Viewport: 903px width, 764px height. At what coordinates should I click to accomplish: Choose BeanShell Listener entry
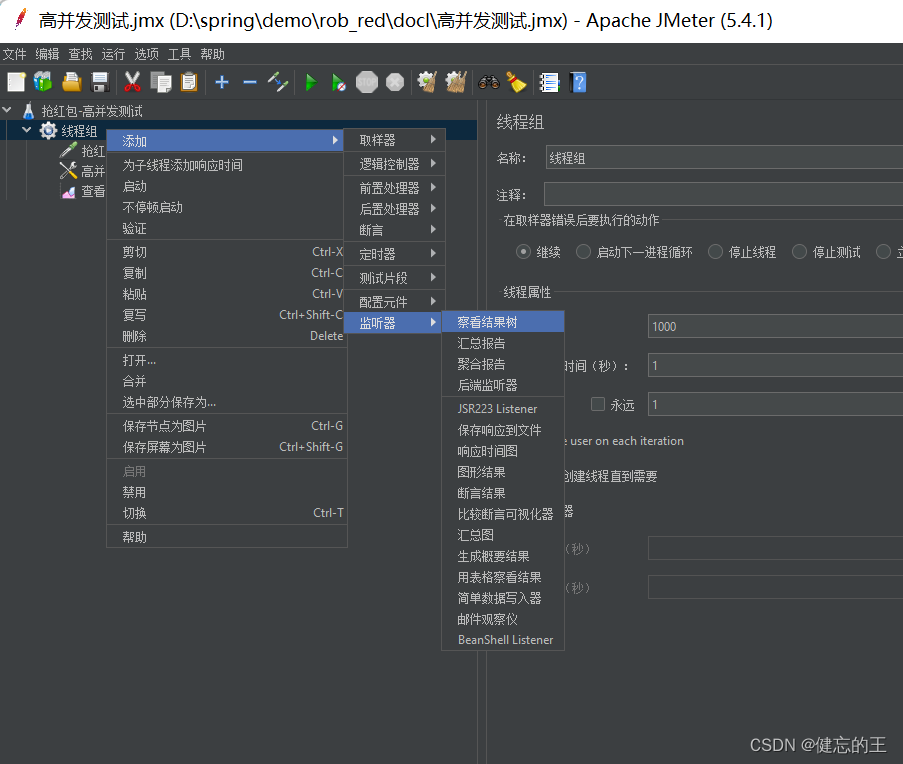click(x=503, y=640)
